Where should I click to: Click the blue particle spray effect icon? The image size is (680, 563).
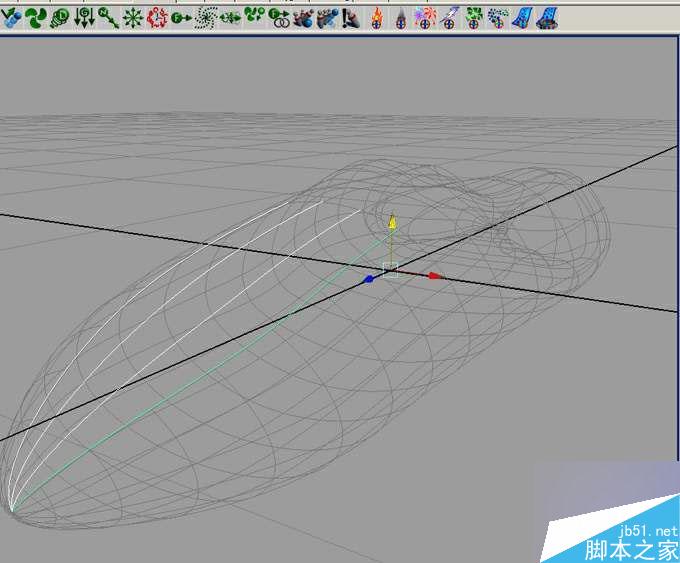[x=498, y=18]
